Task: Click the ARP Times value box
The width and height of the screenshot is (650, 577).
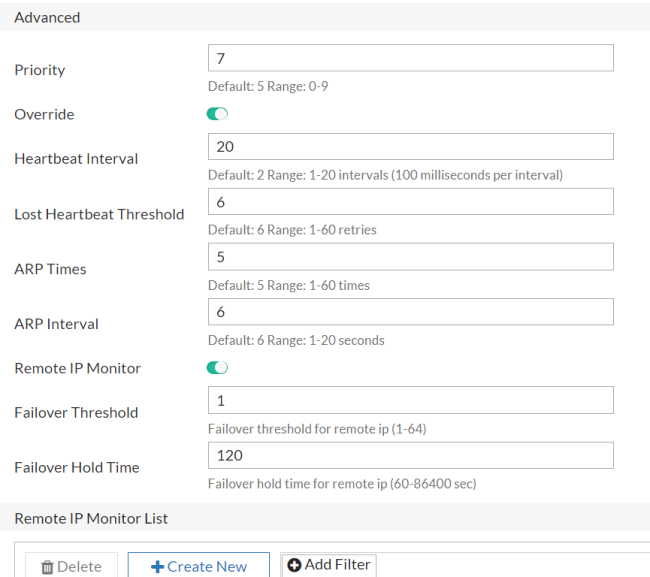Action: (410, 257)
